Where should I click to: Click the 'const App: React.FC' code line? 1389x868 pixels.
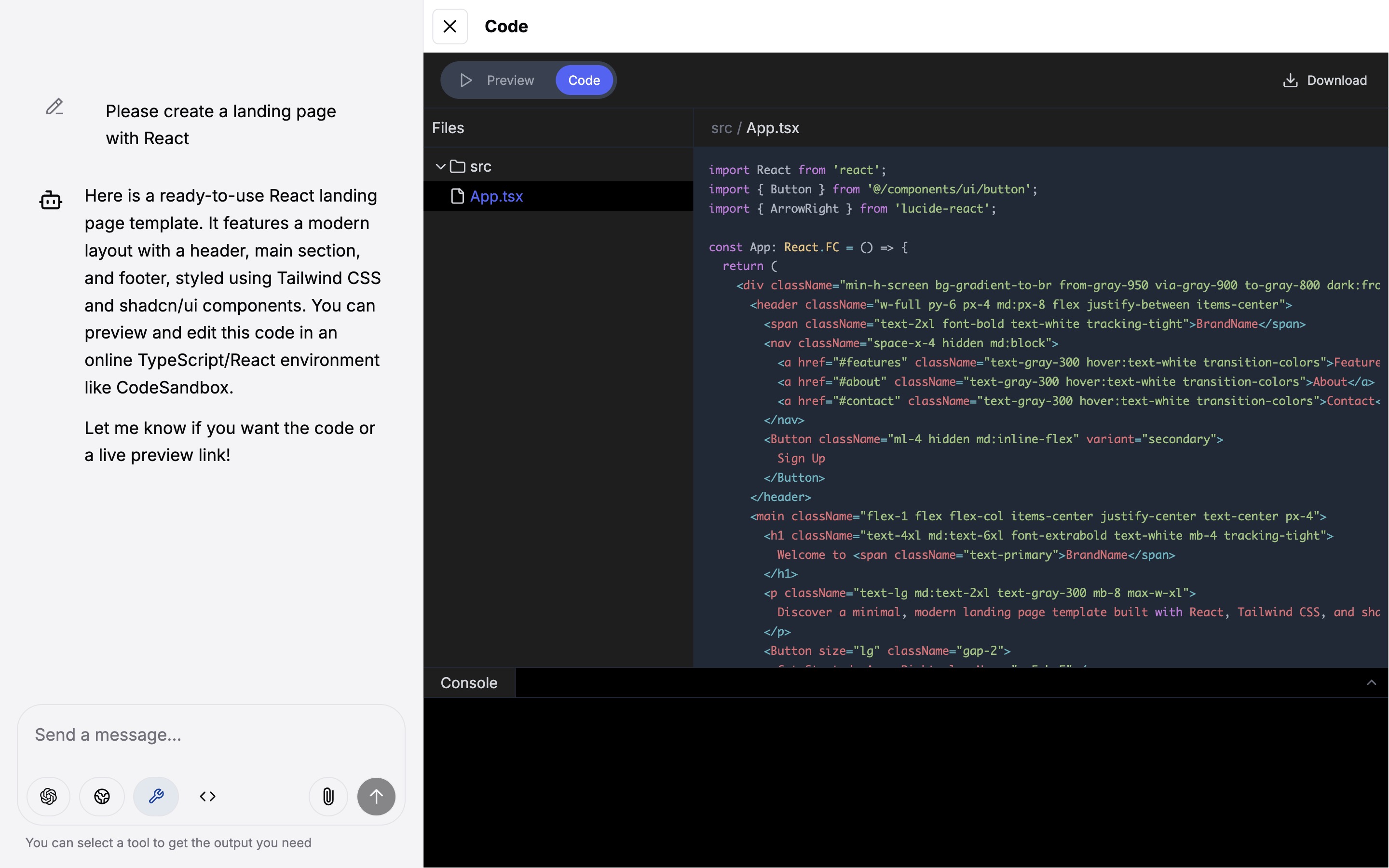(x=808, y=247)
